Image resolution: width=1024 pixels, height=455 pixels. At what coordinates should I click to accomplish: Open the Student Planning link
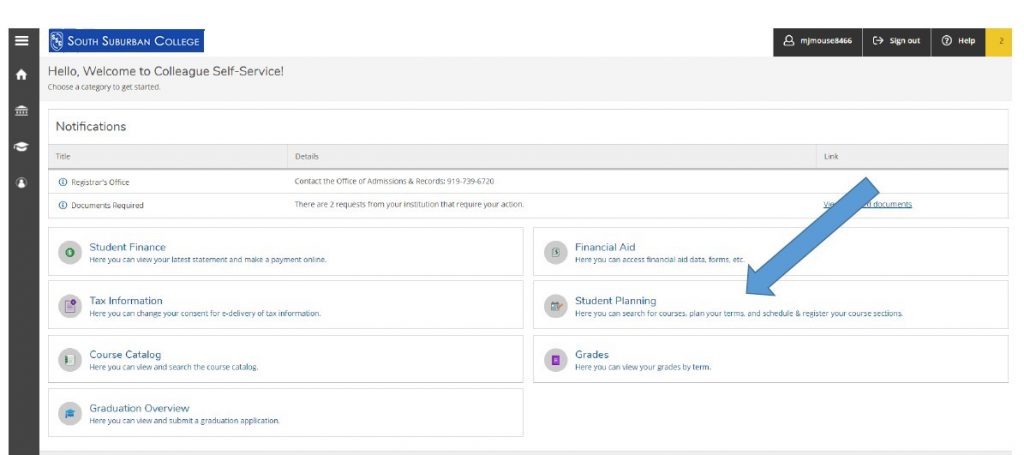[x=615, y=300]
